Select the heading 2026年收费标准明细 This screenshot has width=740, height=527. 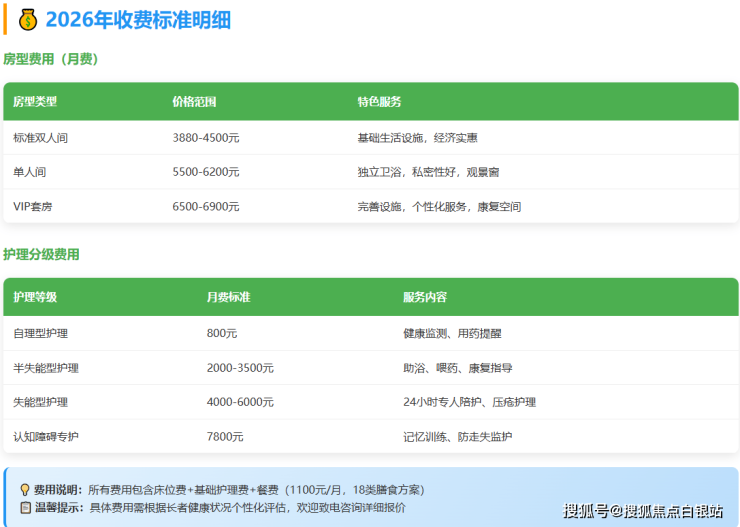pyautogui.click(x=138, y=20)
